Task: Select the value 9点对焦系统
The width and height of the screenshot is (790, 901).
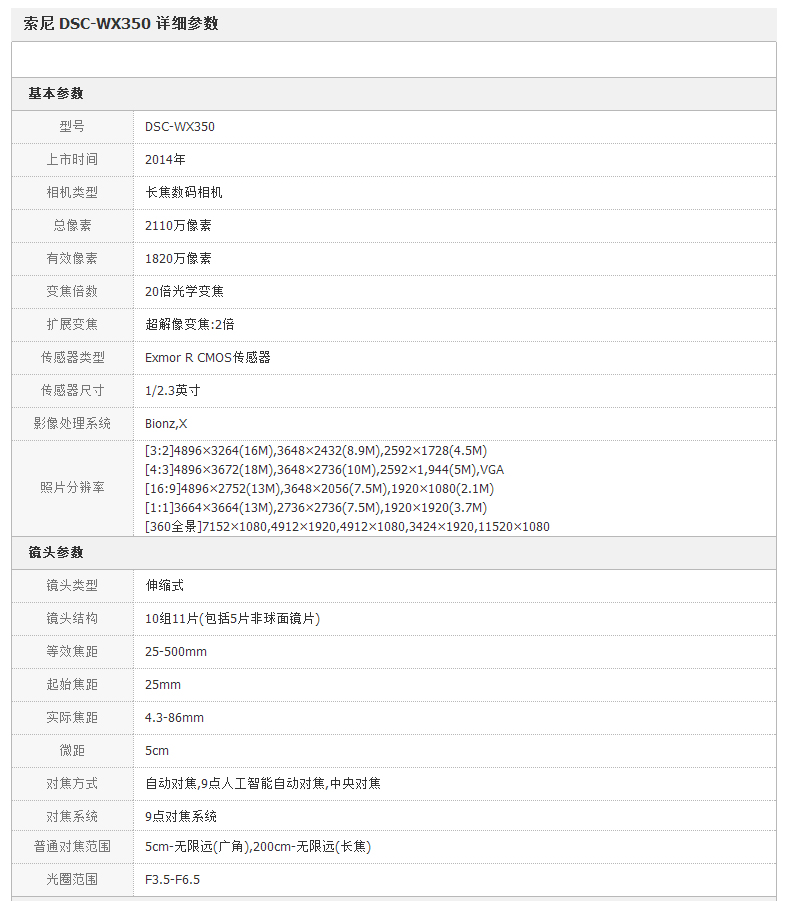Action: 181,817
